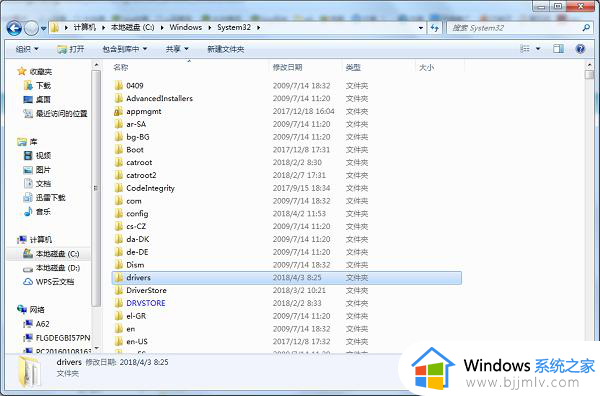
Task: Open the 包含到库中 menu
Action: [125, 49]
